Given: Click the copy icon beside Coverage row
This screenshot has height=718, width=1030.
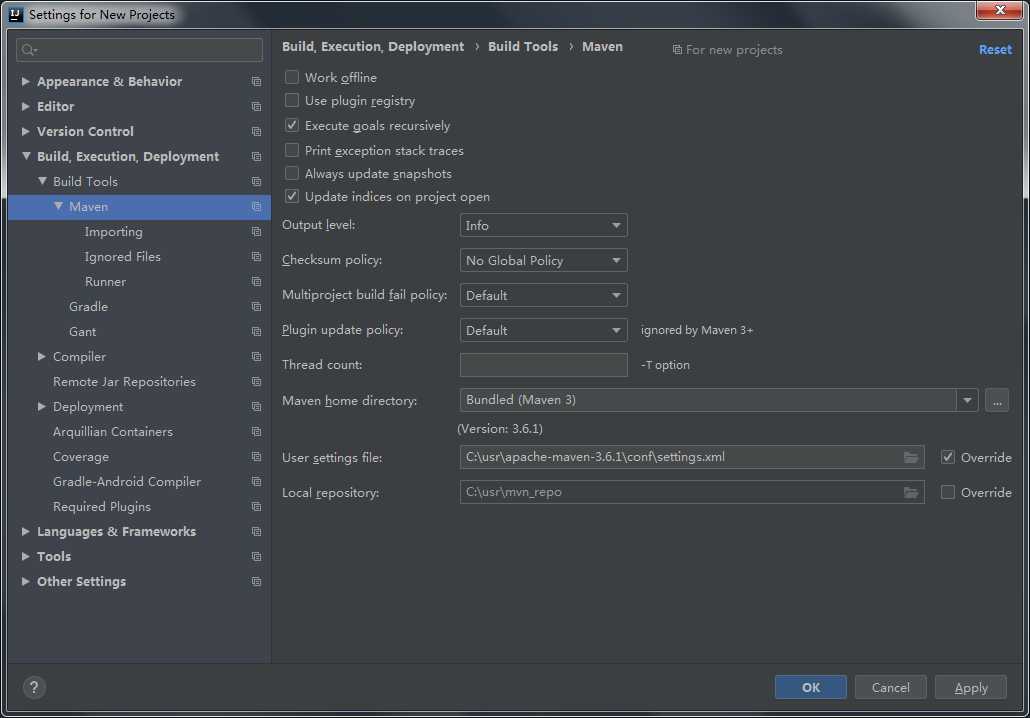Looking at the screenshot, I should tap(256, 457).
